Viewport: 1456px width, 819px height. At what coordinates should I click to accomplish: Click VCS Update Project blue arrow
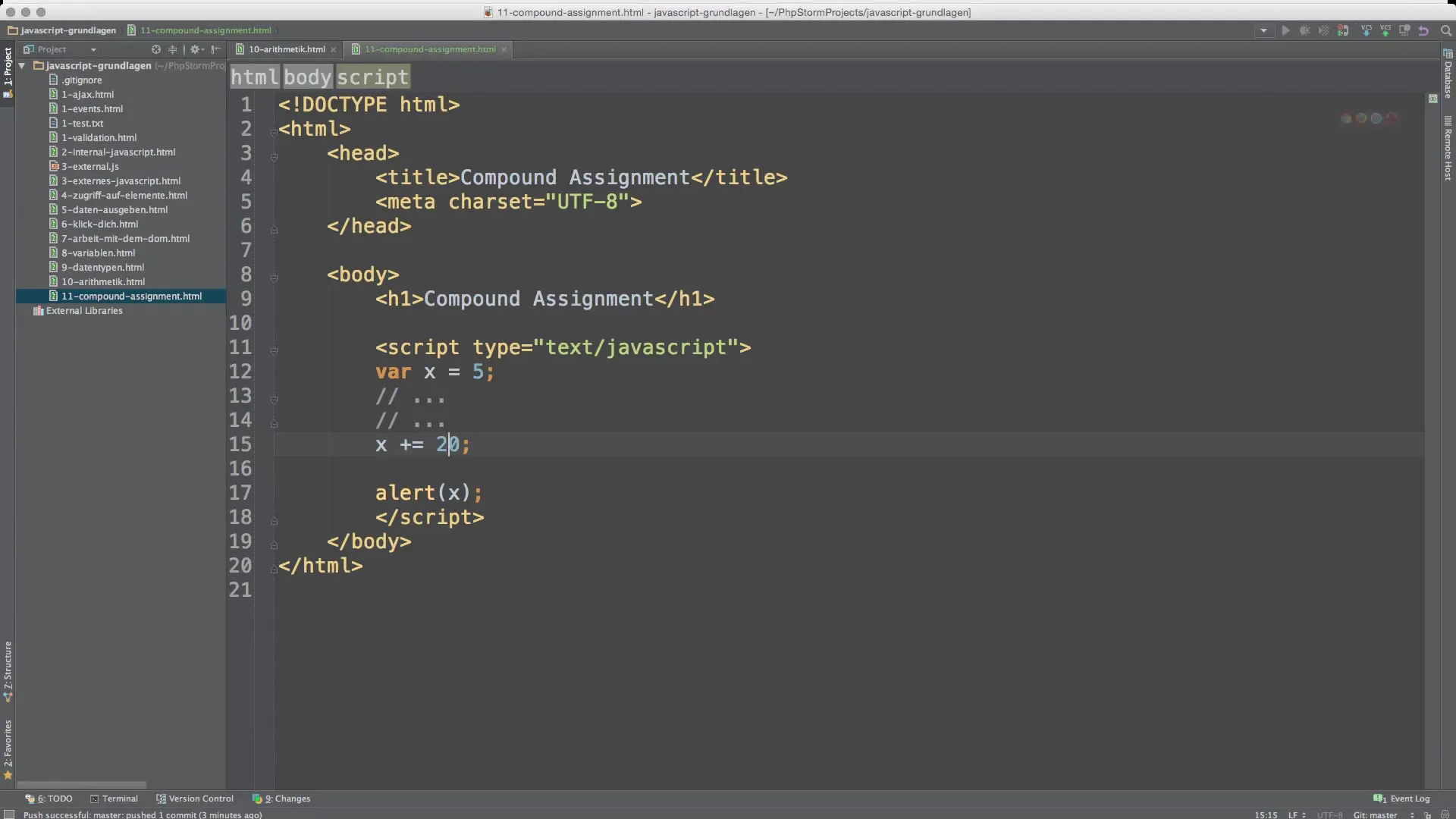pos(1367,31)
